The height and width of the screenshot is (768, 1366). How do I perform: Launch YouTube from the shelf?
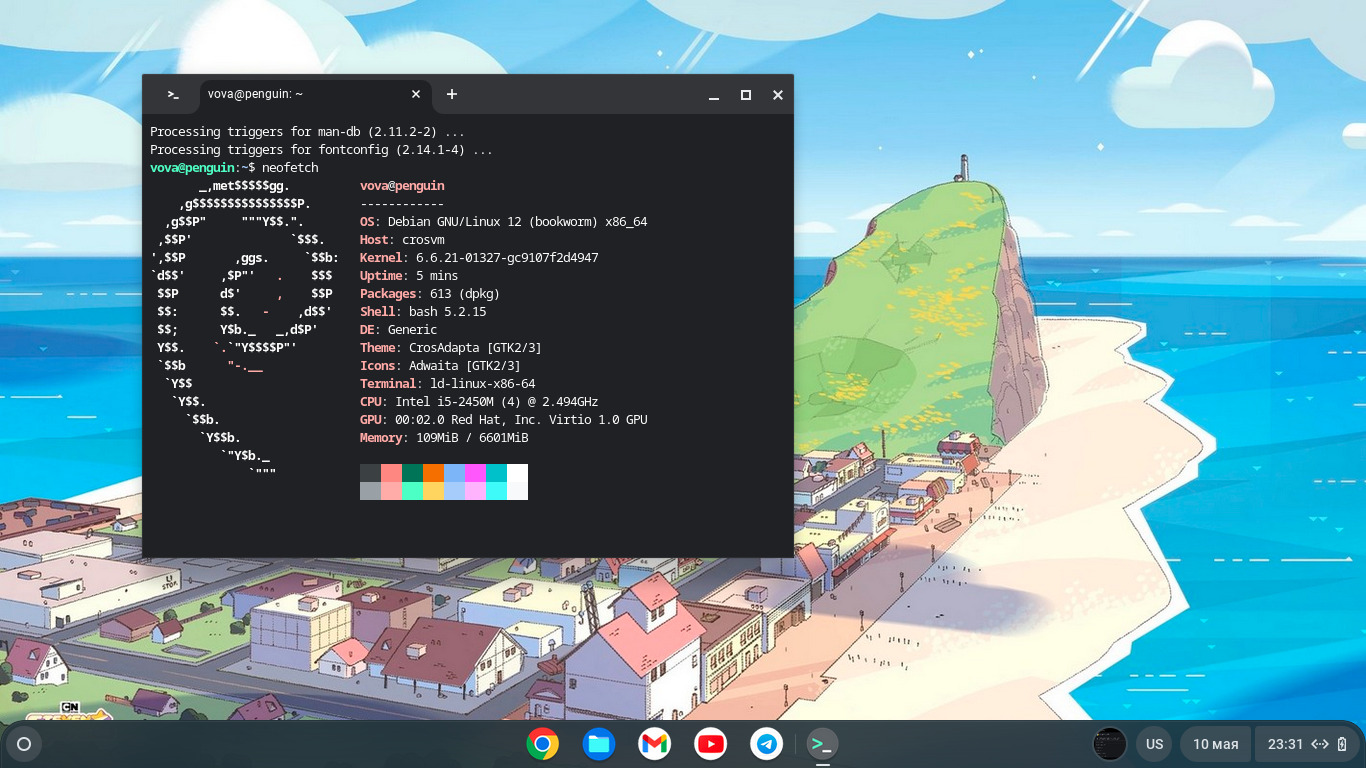coord(711,744)
